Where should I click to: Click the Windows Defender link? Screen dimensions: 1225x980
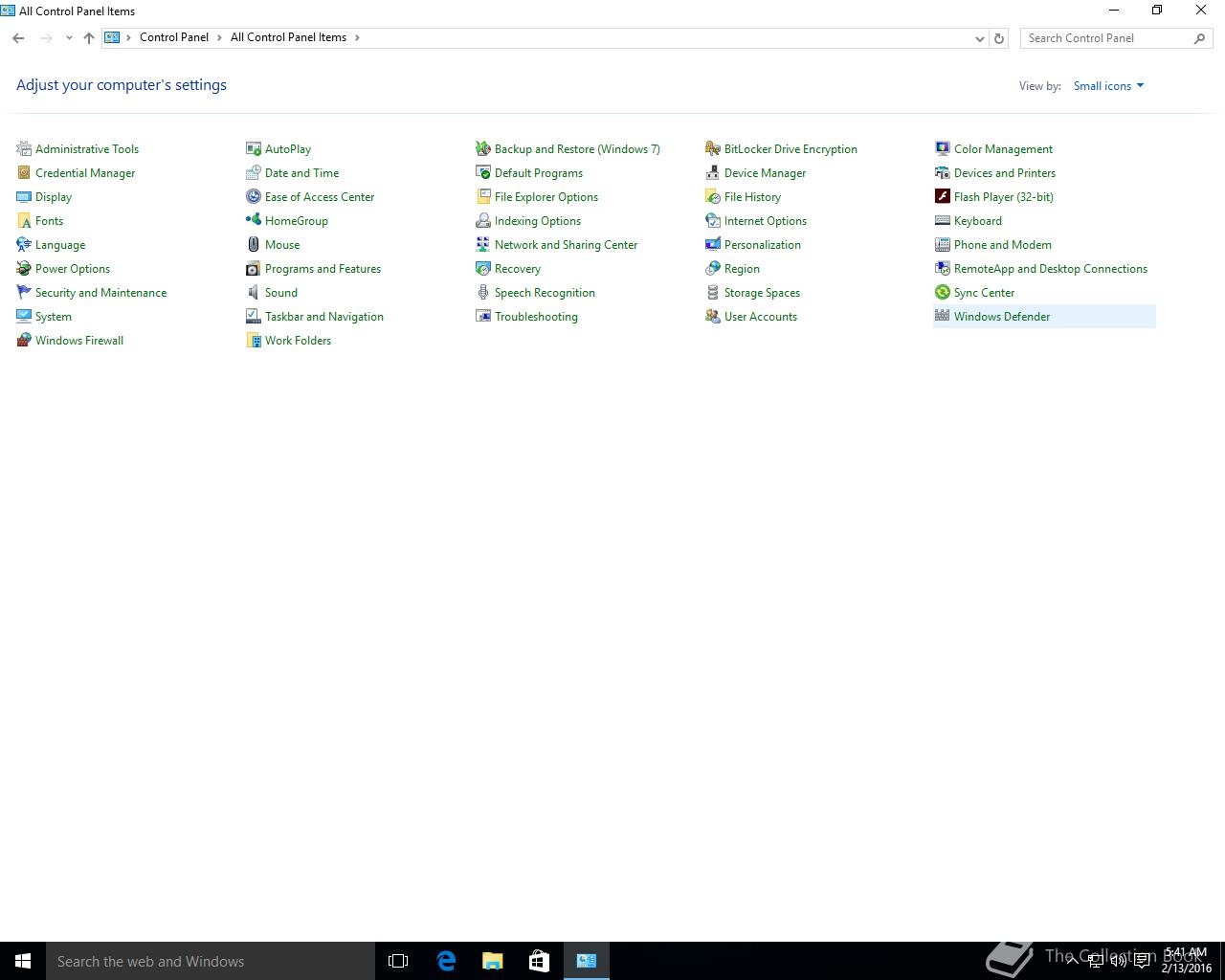tap(1001, 317)
